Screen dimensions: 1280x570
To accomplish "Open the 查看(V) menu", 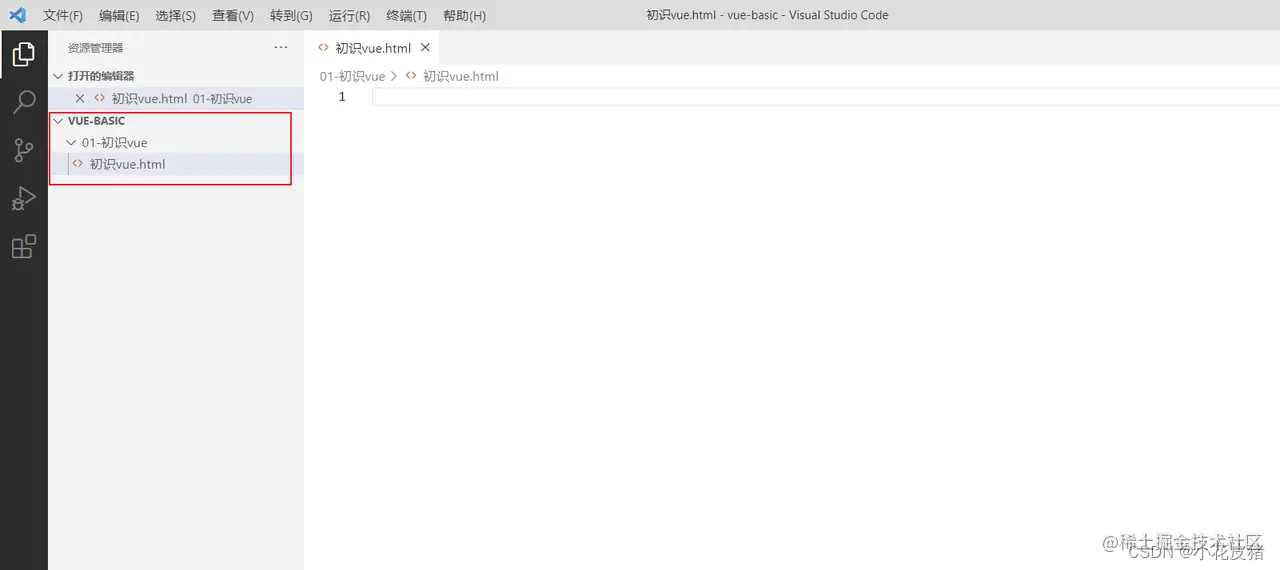I will (x=233, y=16).
